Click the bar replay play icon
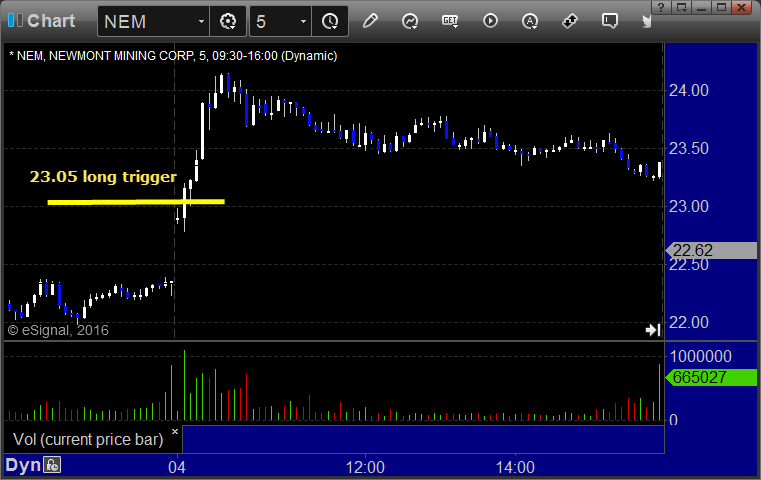 tap(490, 21)
